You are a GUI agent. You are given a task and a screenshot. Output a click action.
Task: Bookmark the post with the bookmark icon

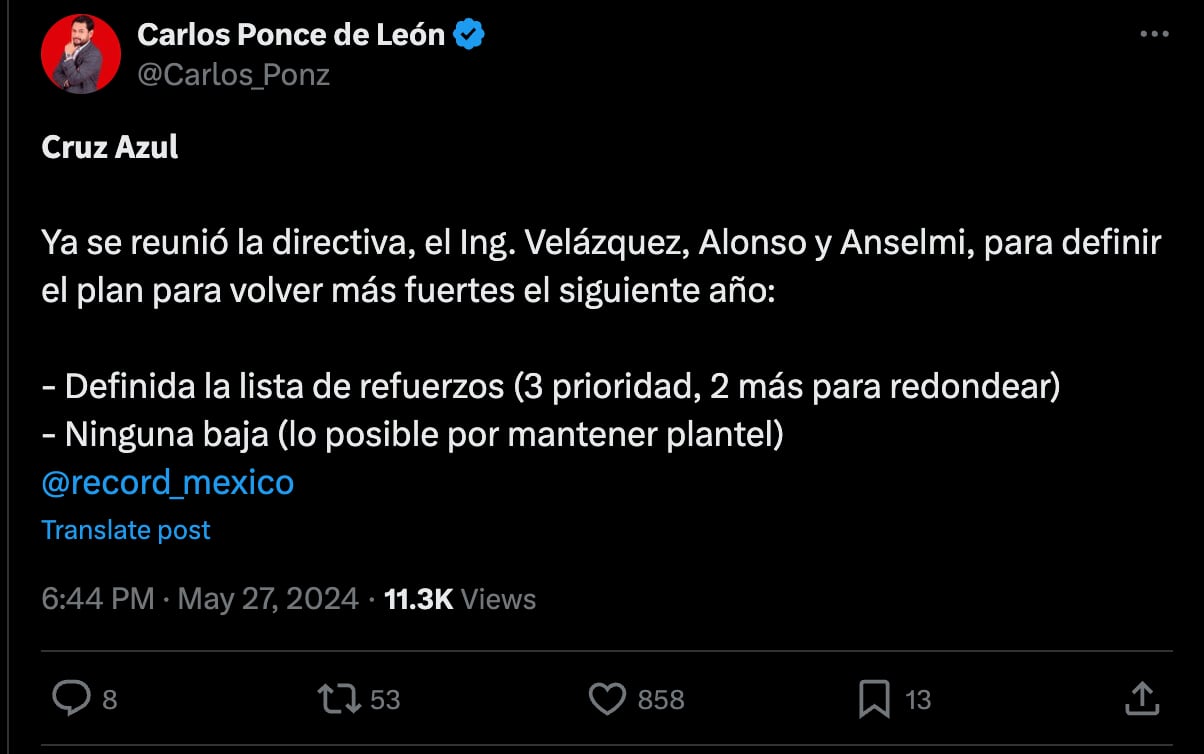coord(873,700)
